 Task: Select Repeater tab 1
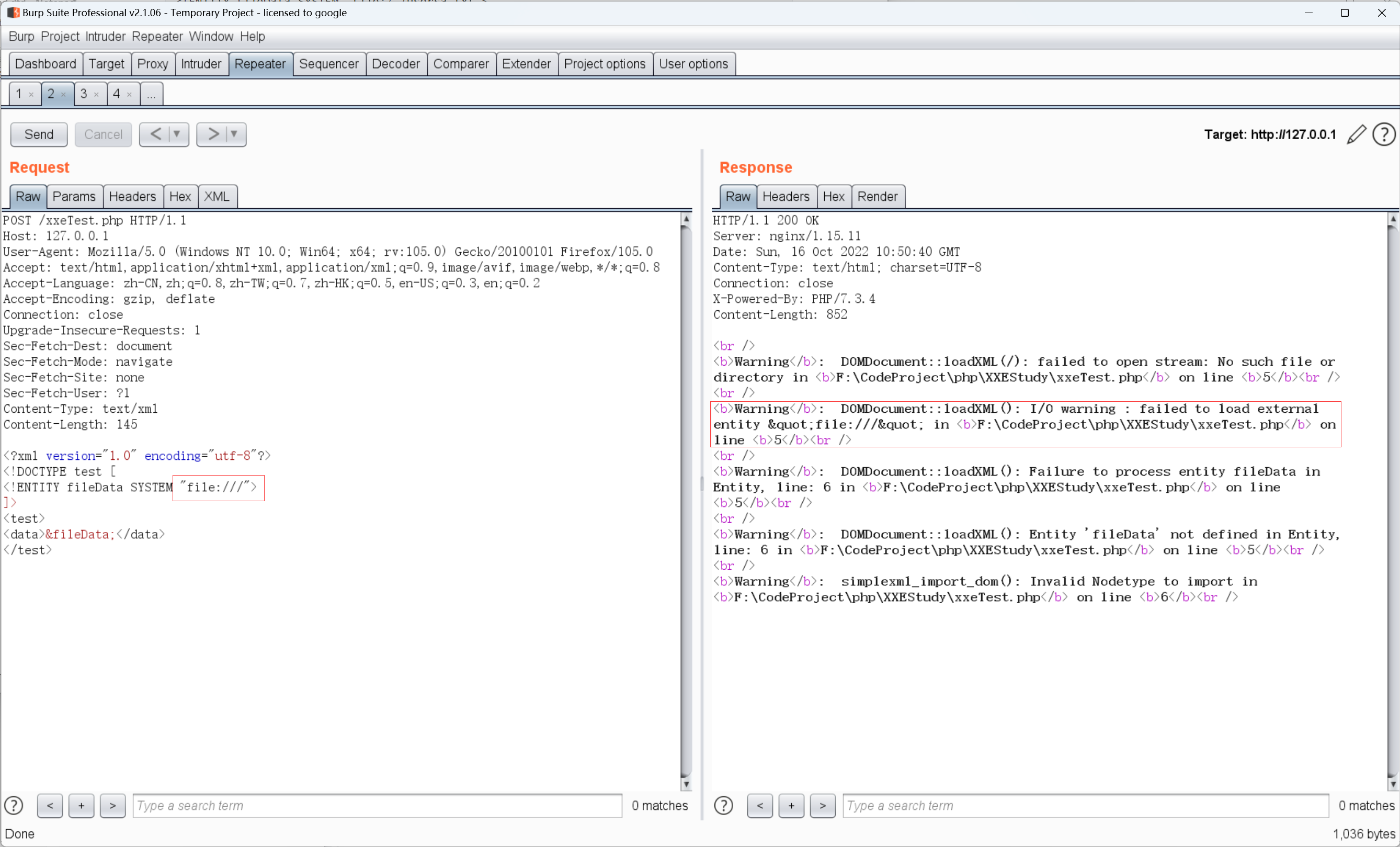coord(19,94)
